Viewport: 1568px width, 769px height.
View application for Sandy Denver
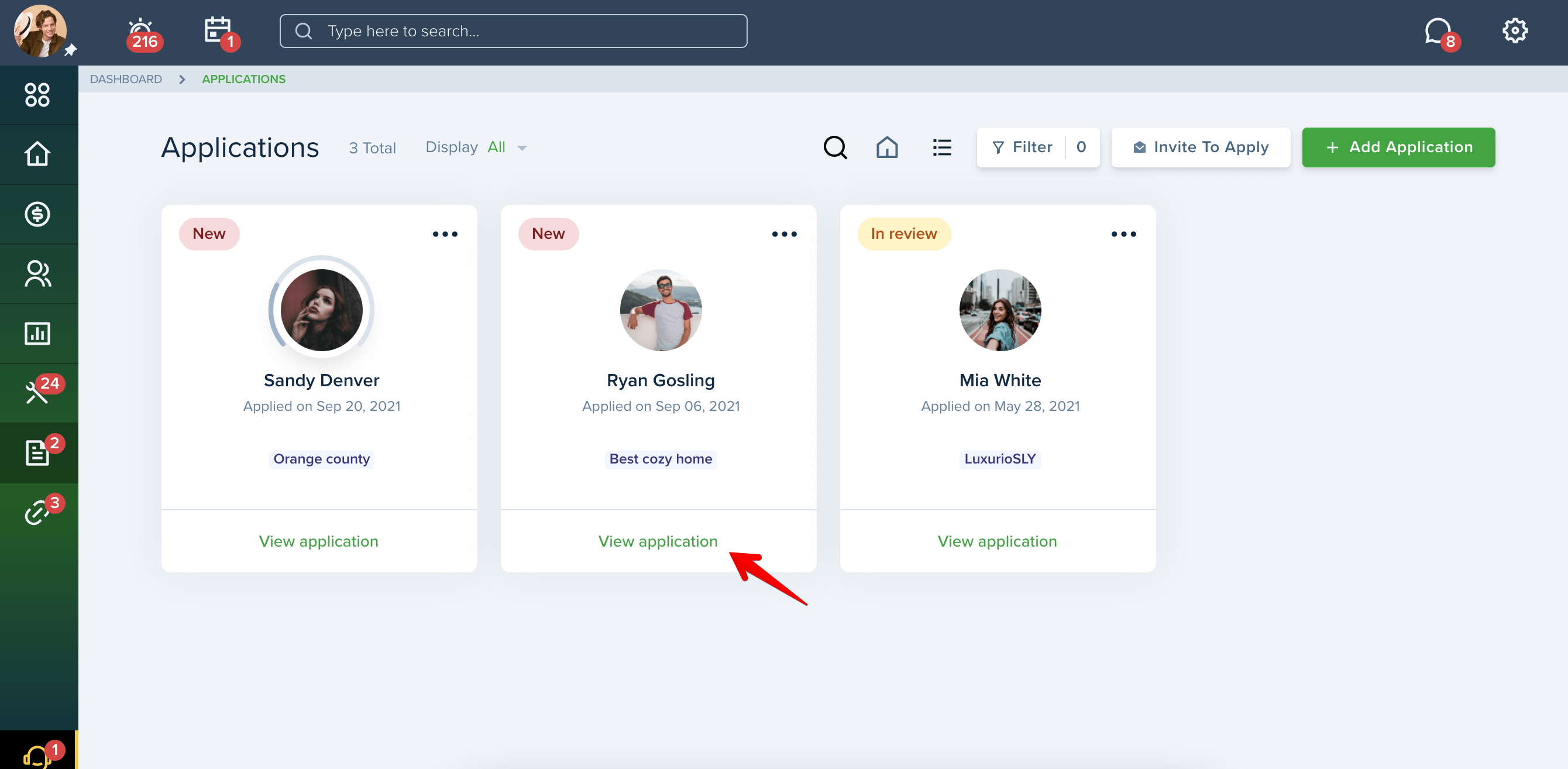pyautogui.click(x=318, y=541)
